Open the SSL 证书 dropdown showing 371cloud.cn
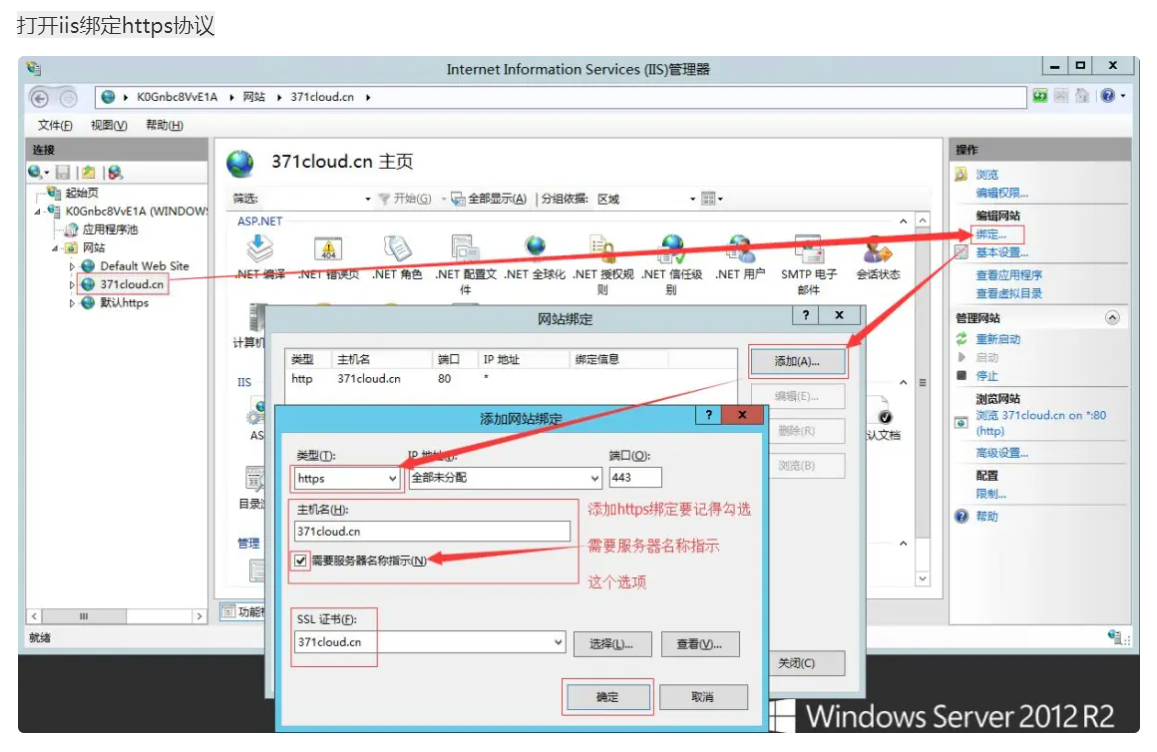 (x=429, y=642)
